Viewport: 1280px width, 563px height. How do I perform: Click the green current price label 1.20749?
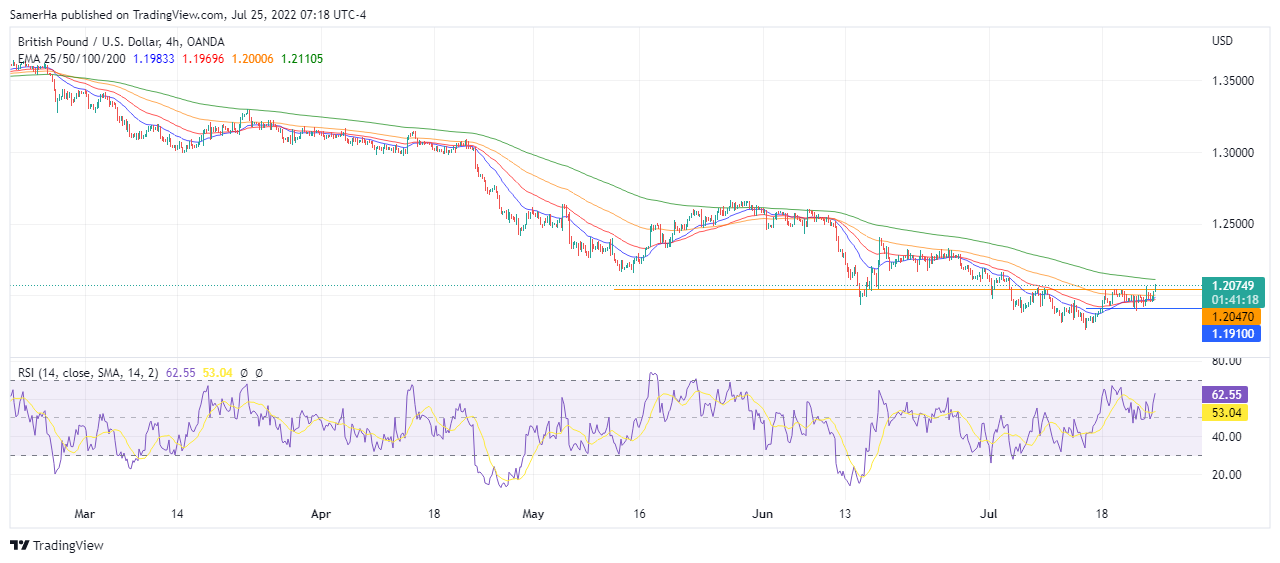(1231, 286)
